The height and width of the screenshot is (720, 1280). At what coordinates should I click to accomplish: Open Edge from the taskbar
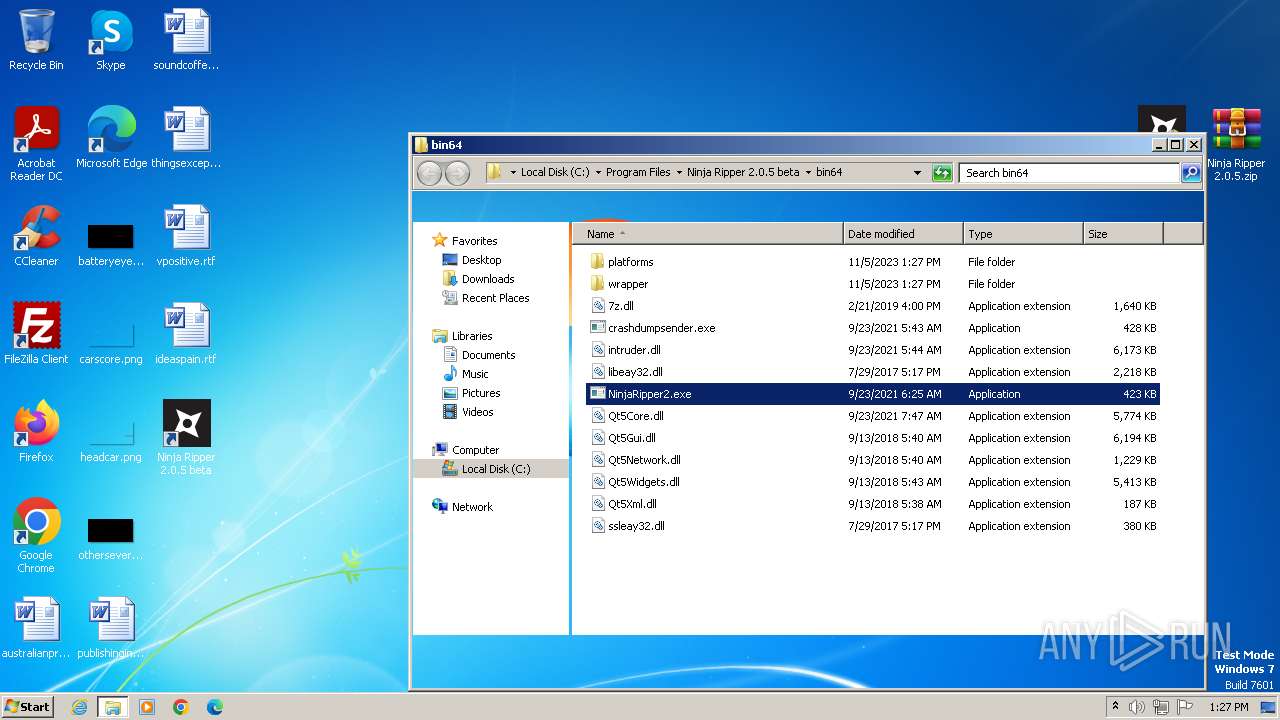pyautogui.click(x=214, y=707)
